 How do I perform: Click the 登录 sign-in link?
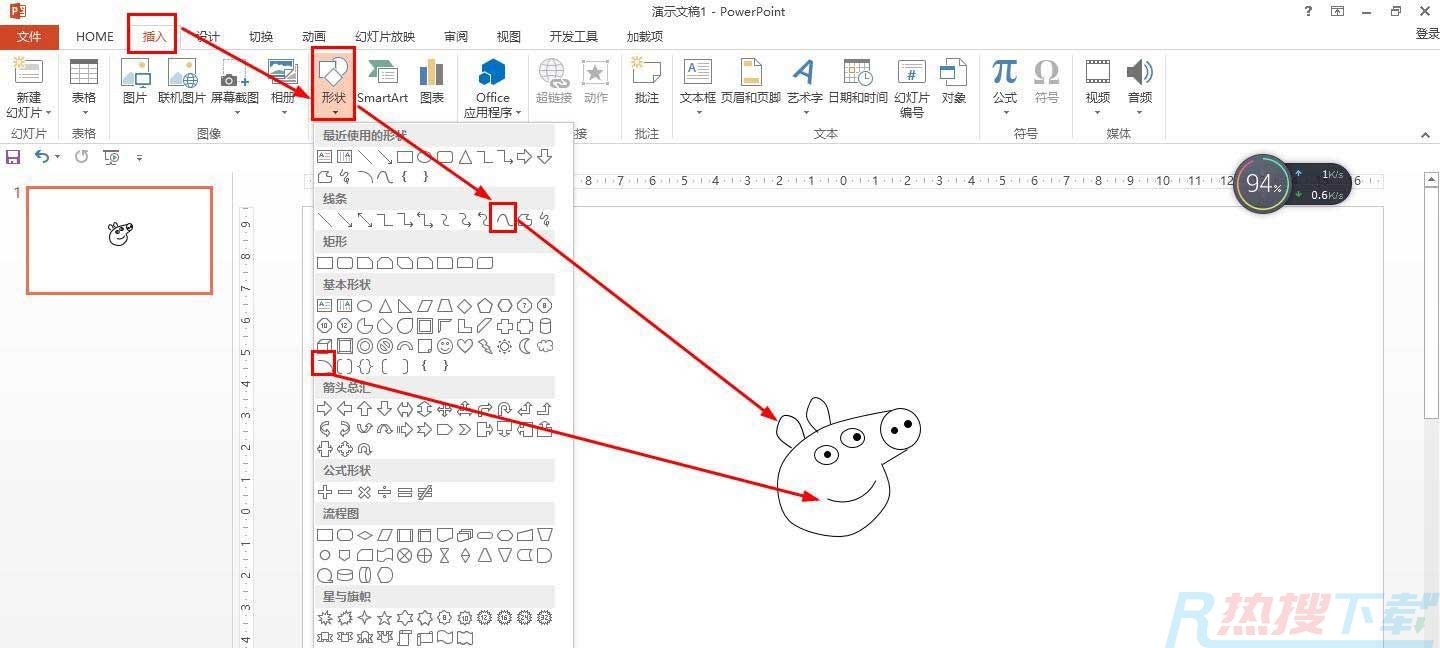pos(1427,34)
